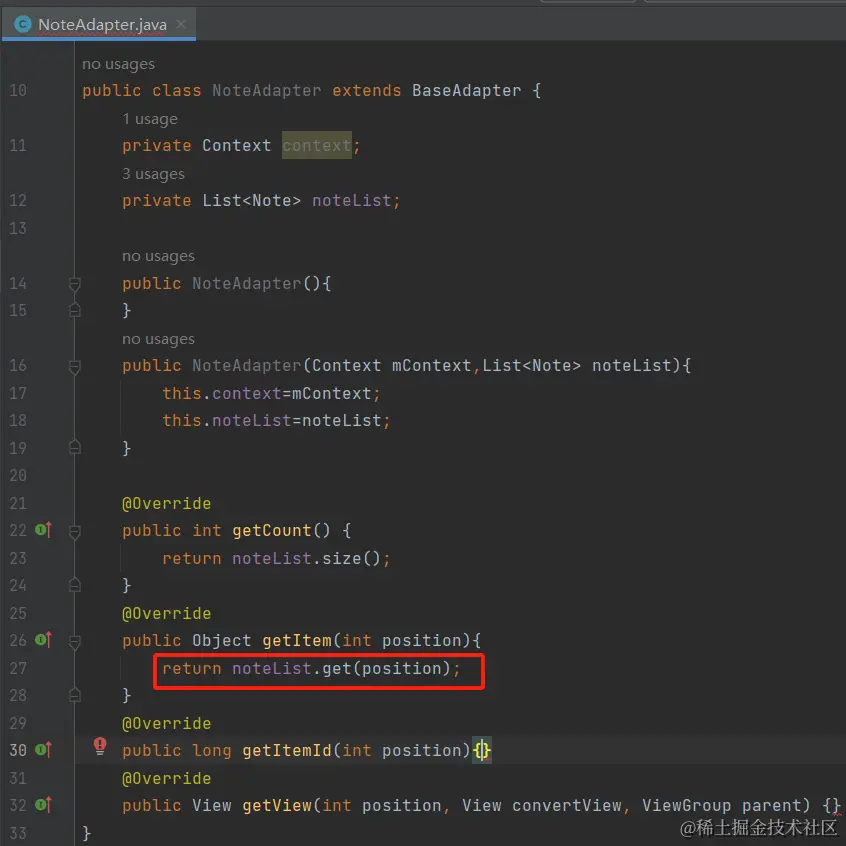Click fold end marker on line 15
This screenshot has width=846, height=846.
(x=75, y=310)
